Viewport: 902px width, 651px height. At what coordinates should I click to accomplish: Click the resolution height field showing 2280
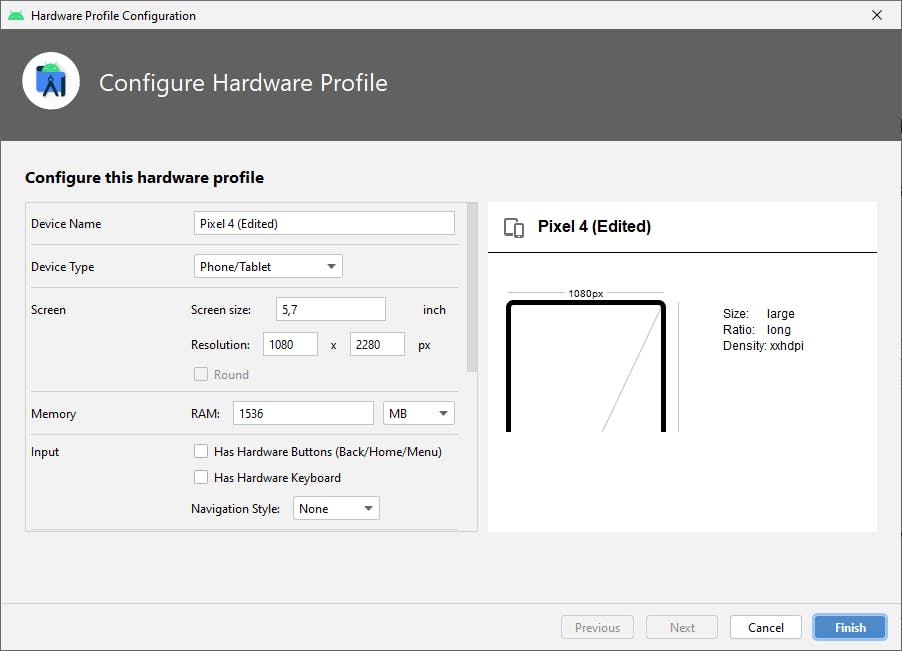coord(377,344)
